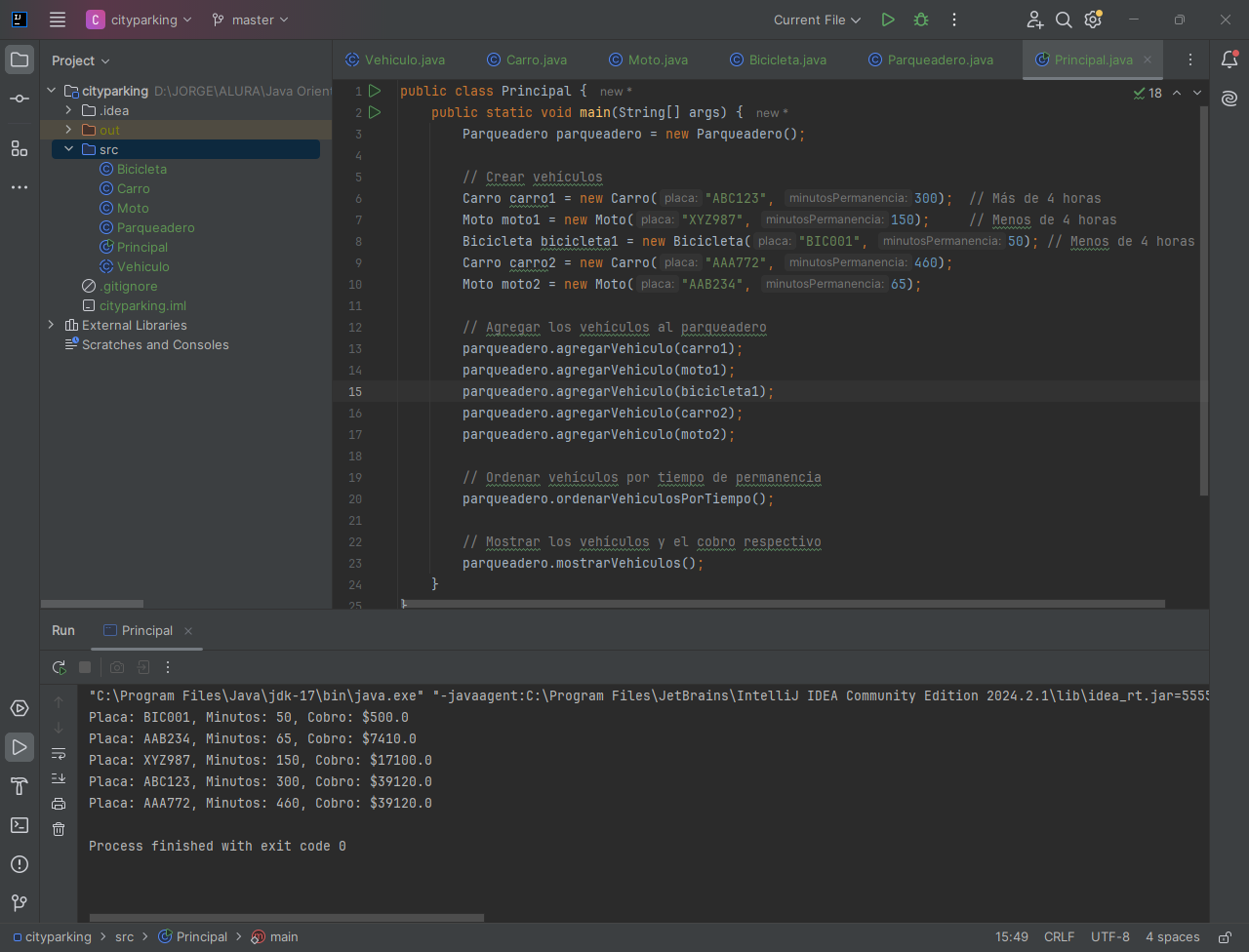The width and height of the screenshot is (1249, 952).
Task: Open Parqueadero class in tree
Action: click(155, 227)
